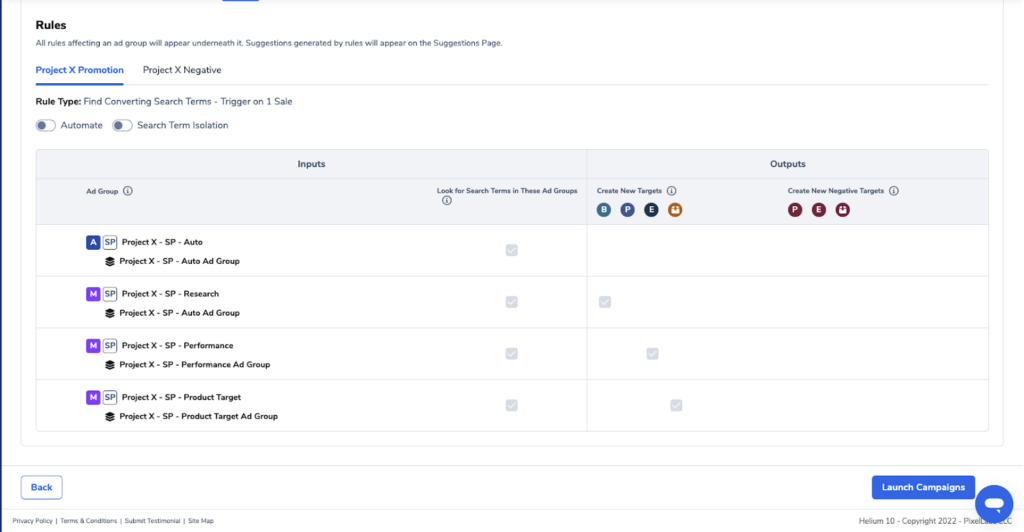Select Project X - SP - Performance Ad Group text
This screenshot has height=532, width=1024.
tap(195, 365)
